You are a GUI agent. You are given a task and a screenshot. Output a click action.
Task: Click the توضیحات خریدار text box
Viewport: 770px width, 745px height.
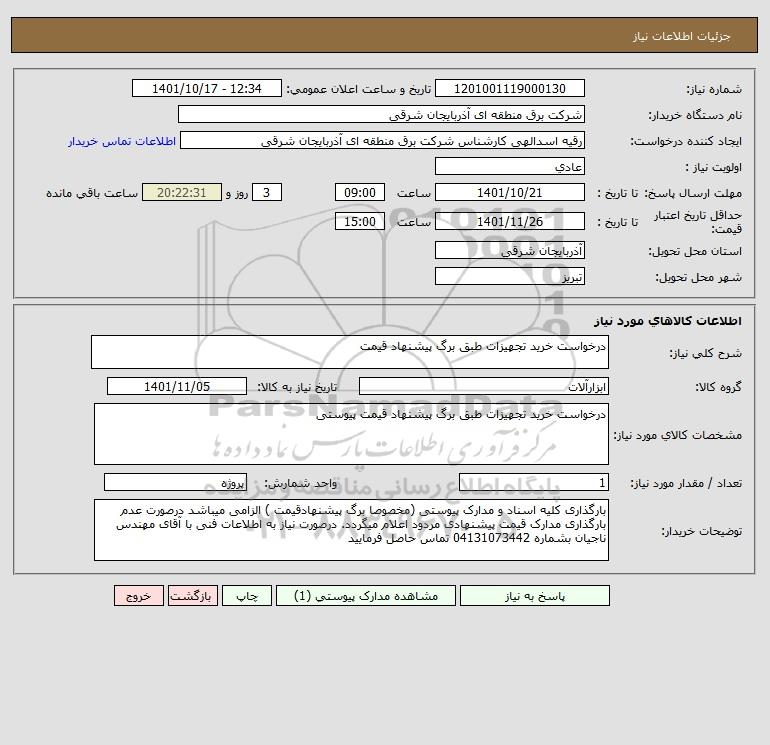[351, 530]
